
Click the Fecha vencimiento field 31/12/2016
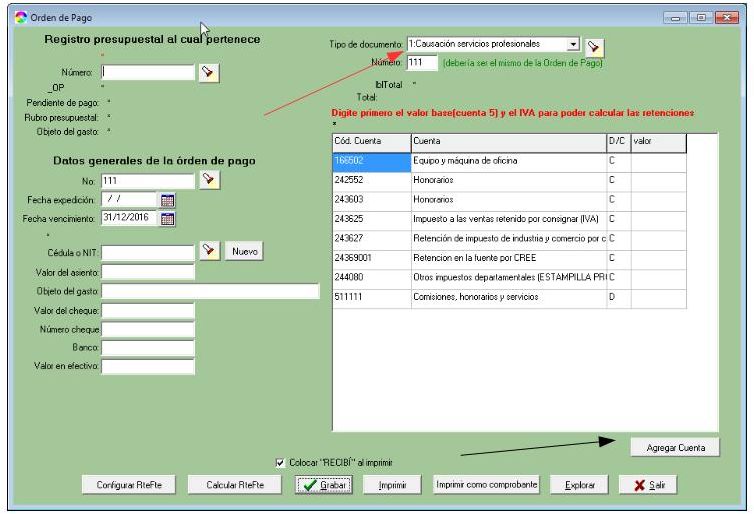click(x=129, y=217)
